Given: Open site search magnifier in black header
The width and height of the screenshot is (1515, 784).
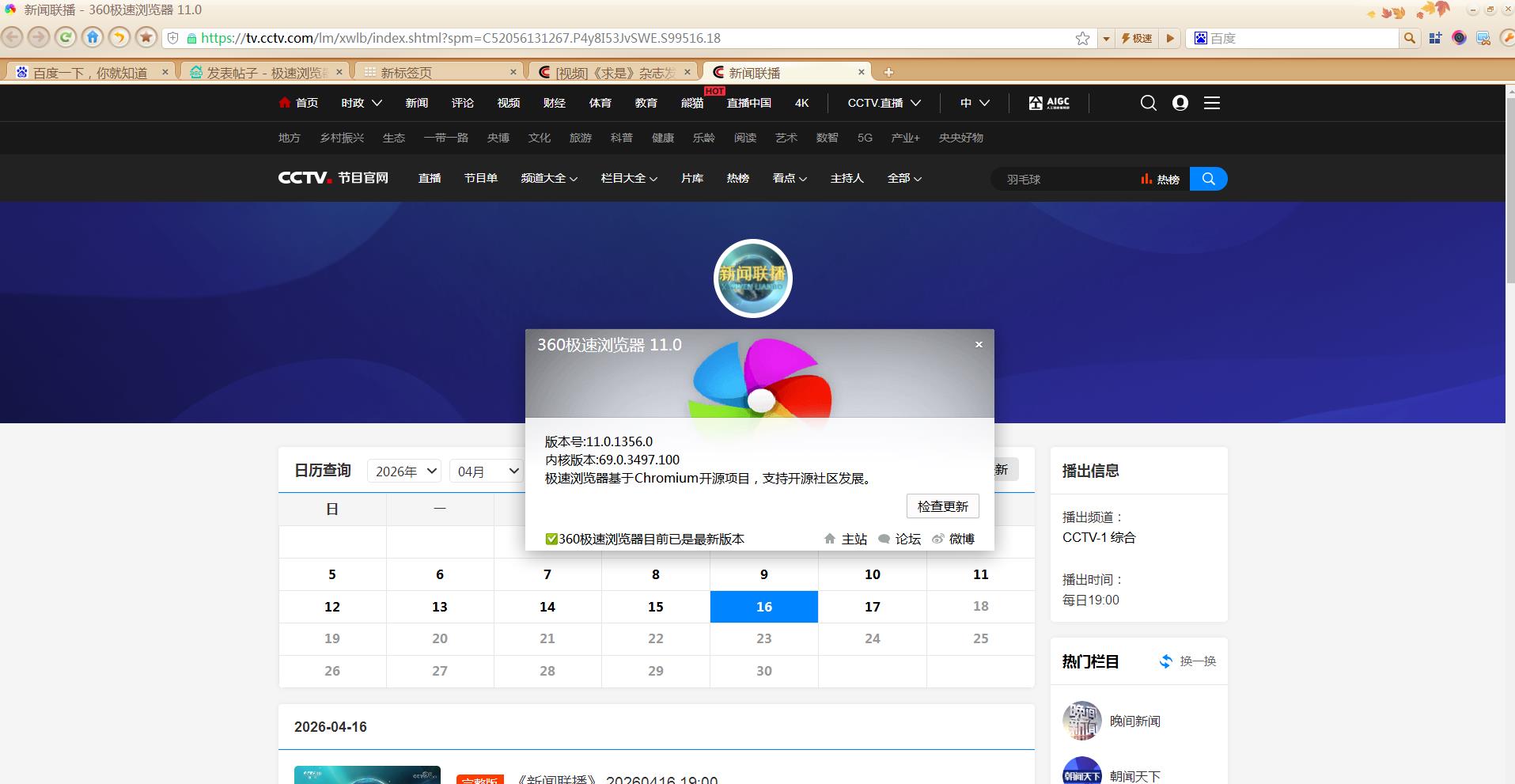Looking at the screenshot, I should [1149, 103].
